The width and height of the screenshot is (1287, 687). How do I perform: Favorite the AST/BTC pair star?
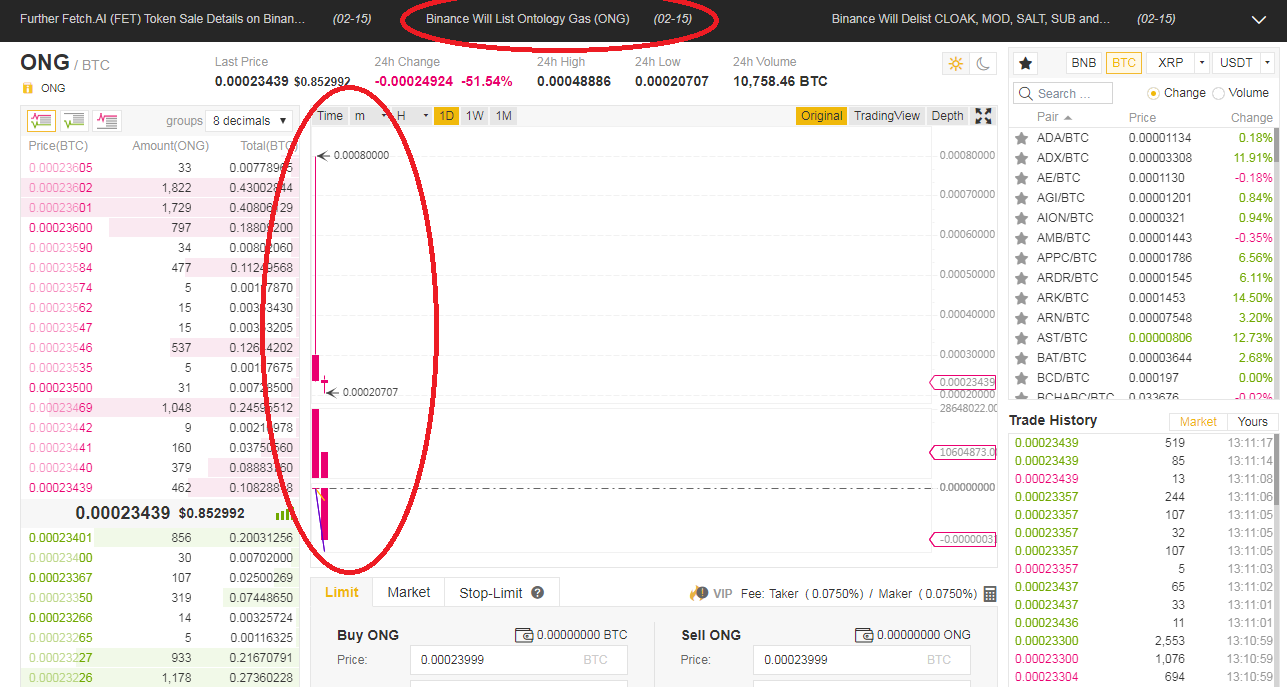coord(1021,338)
